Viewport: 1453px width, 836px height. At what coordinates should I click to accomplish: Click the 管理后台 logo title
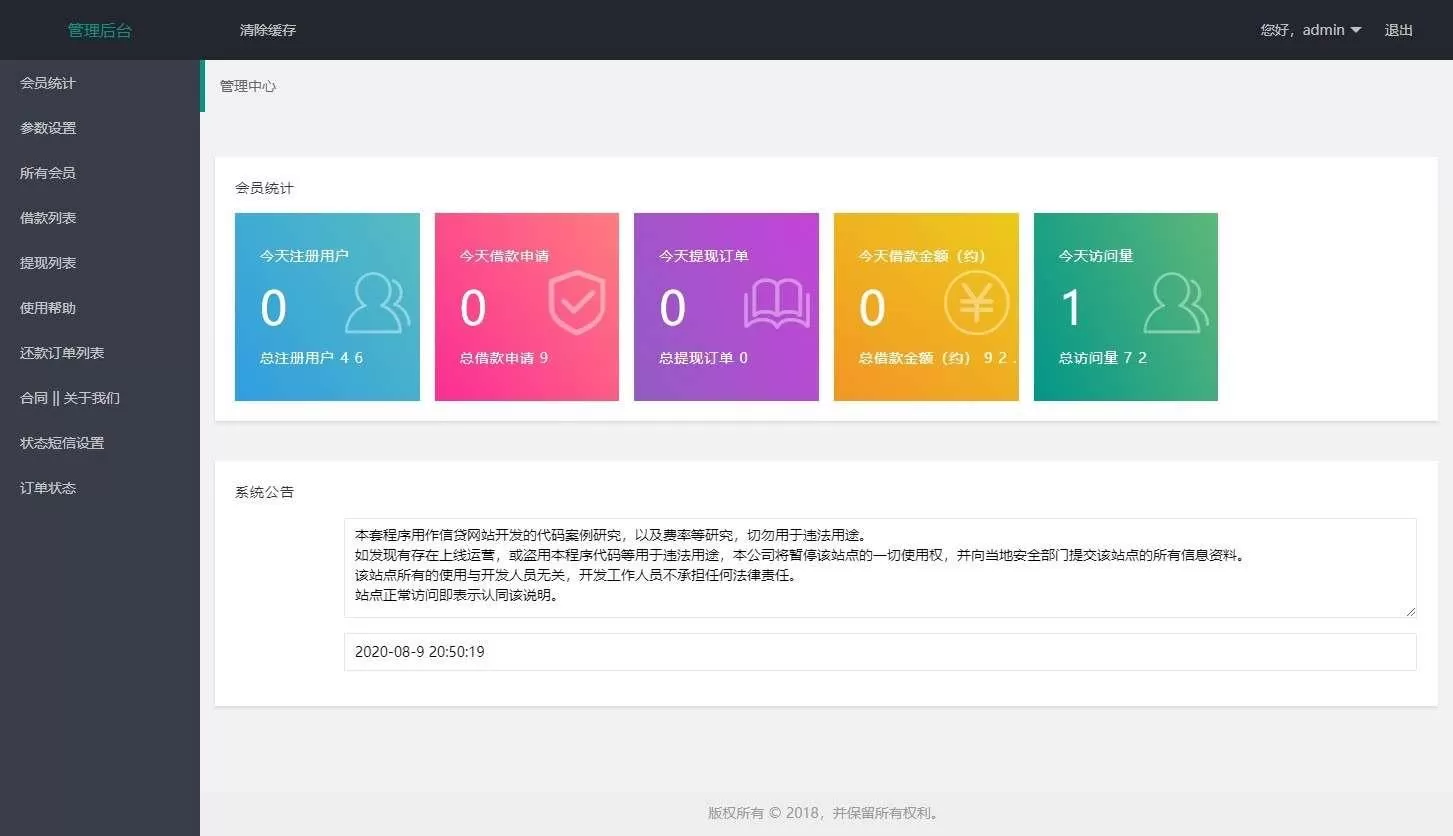(100, 30)
